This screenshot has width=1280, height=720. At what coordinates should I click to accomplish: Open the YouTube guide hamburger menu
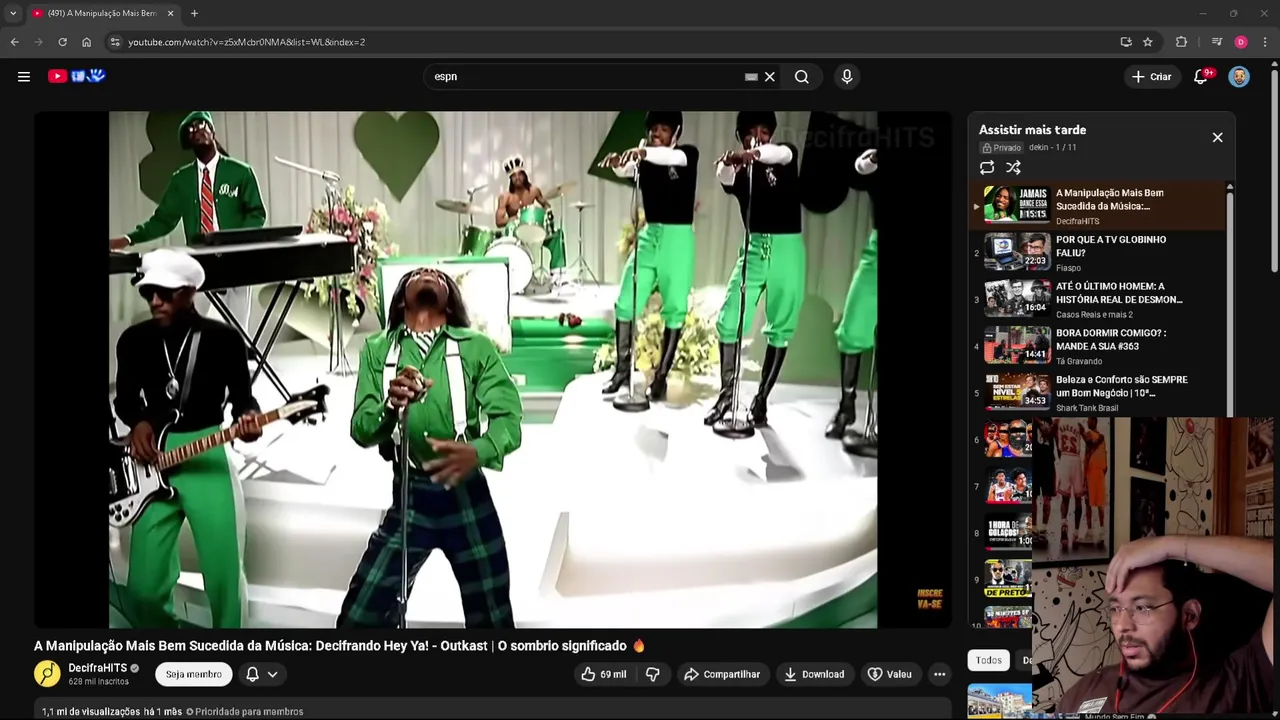point(24,76)
